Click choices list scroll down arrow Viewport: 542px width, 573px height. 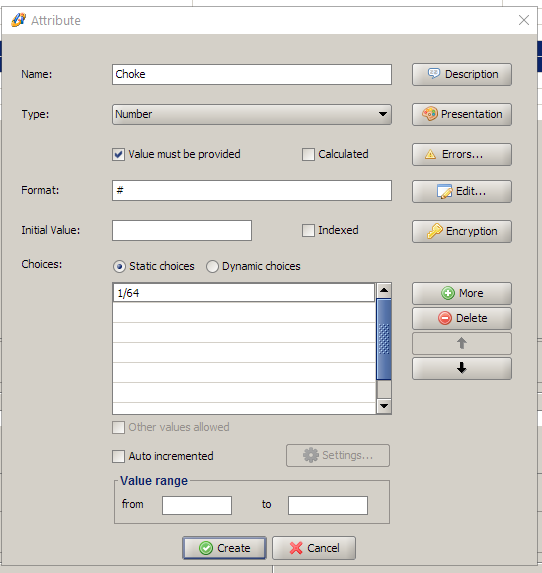click(x=384, y=406)
